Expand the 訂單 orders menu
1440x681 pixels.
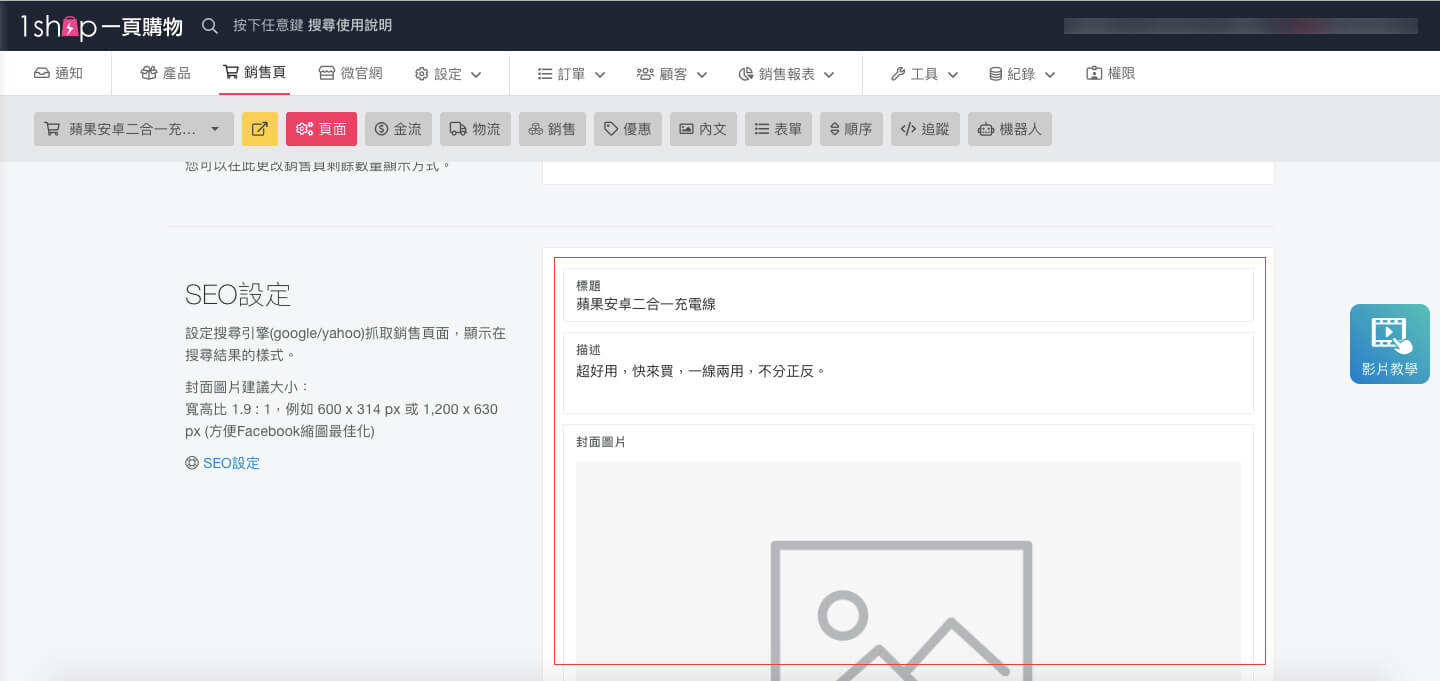coord(572,74)
